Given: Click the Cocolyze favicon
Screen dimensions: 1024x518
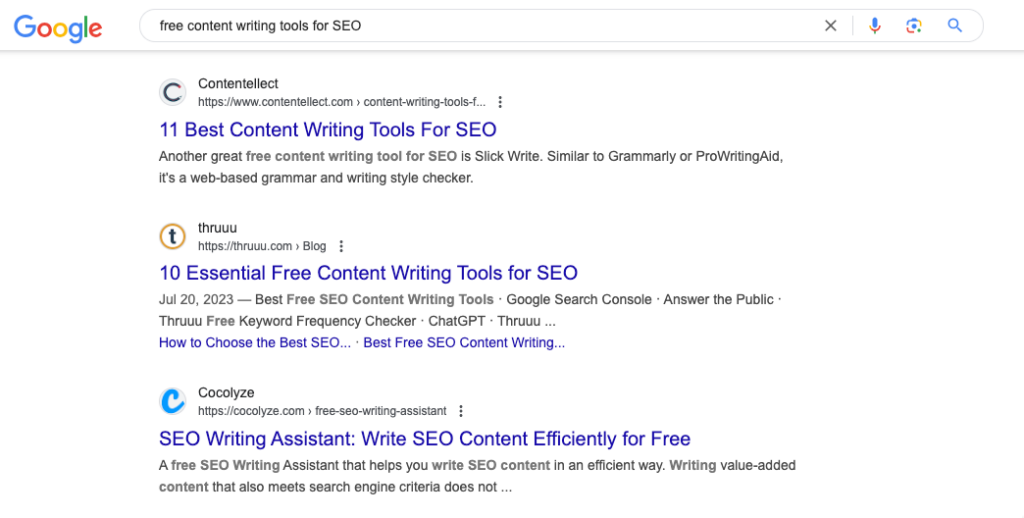Looking at the screenshot, I should (x=173, y=401).
